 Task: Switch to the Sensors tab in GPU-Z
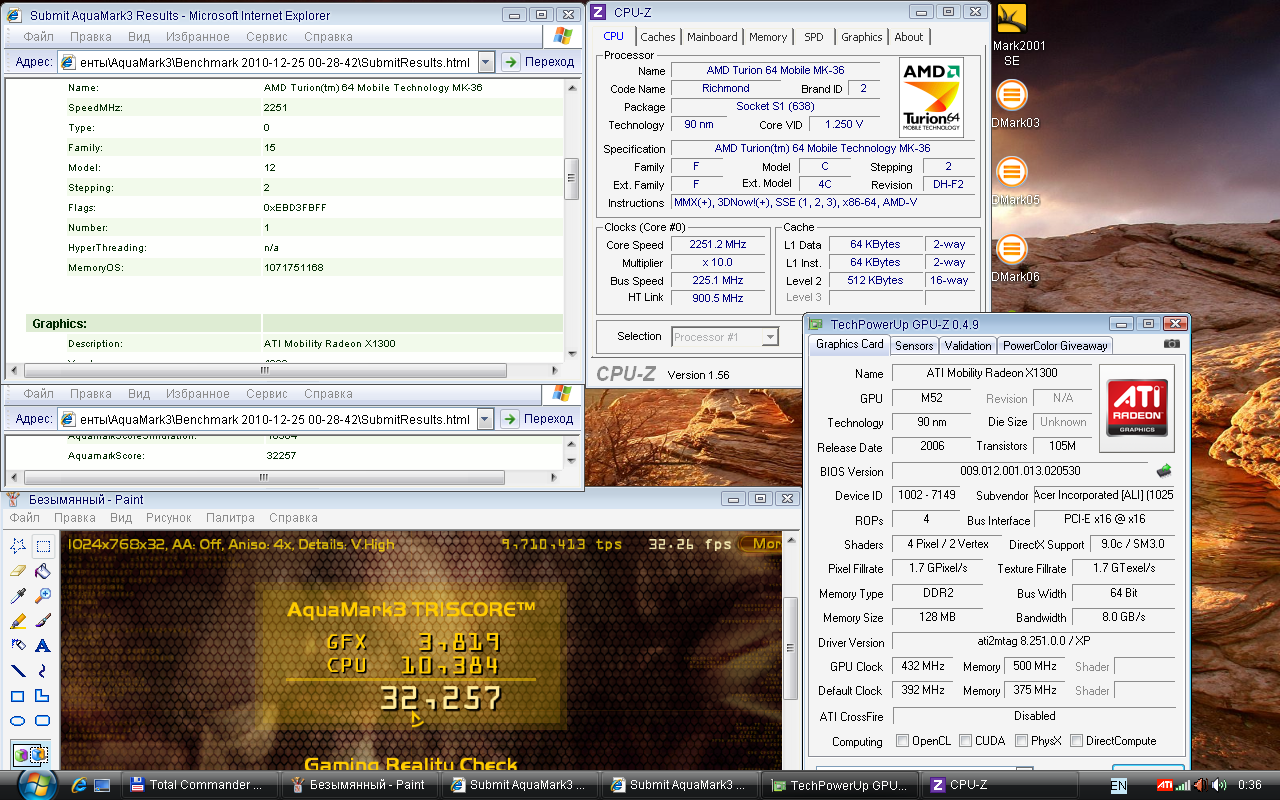click(914, 346)
